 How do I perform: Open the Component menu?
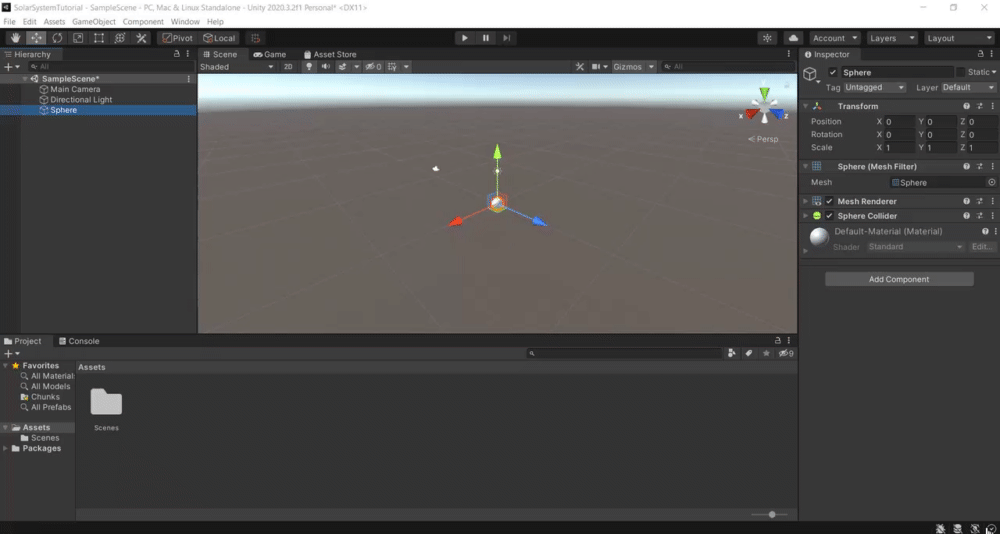143,22
